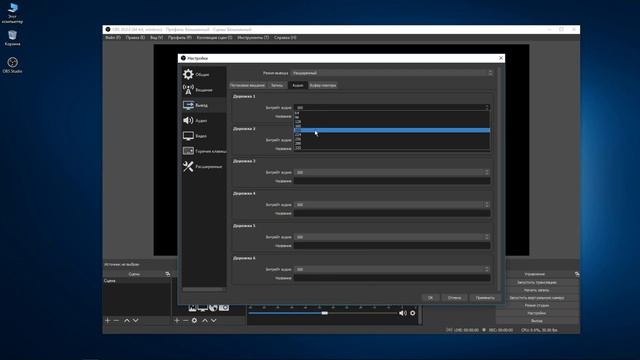This screenshot has height=360, width=640.
Task: Switch to the Replay Buffer tab
Action: click(x=323, y=85)
